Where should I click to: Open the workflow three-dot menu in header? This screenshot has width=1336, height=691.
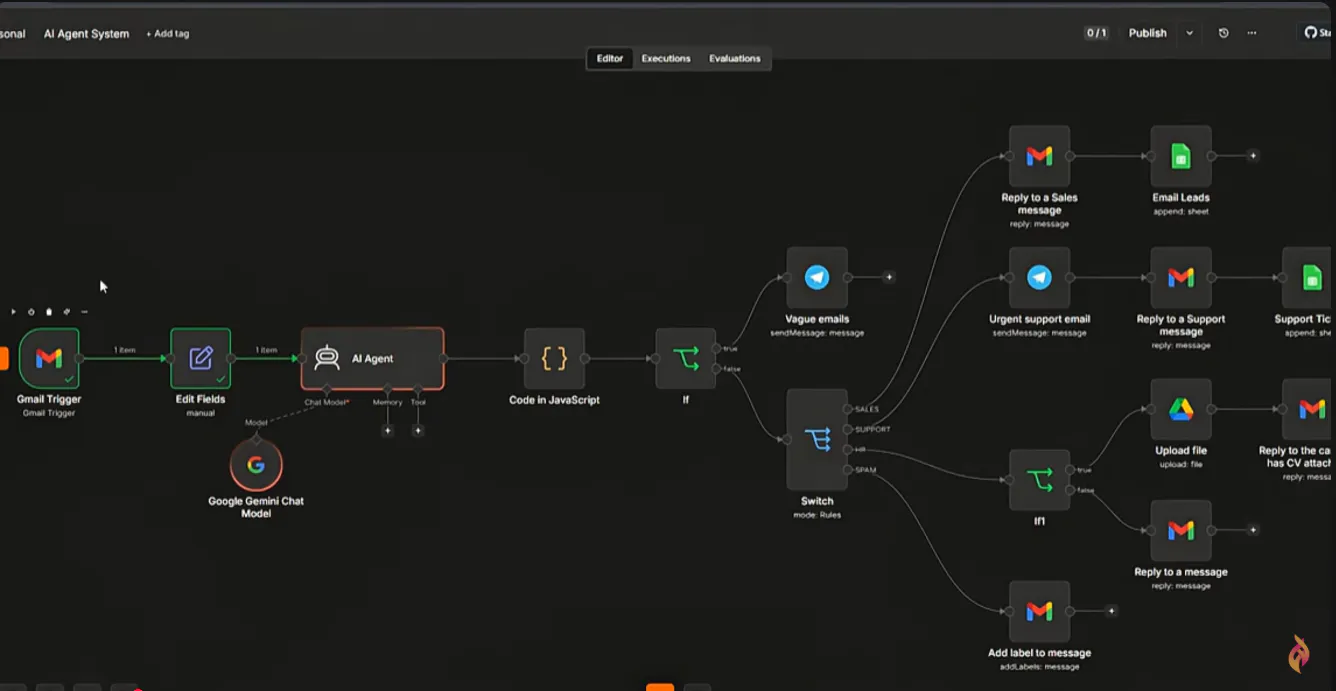(x=1251, y=33)
